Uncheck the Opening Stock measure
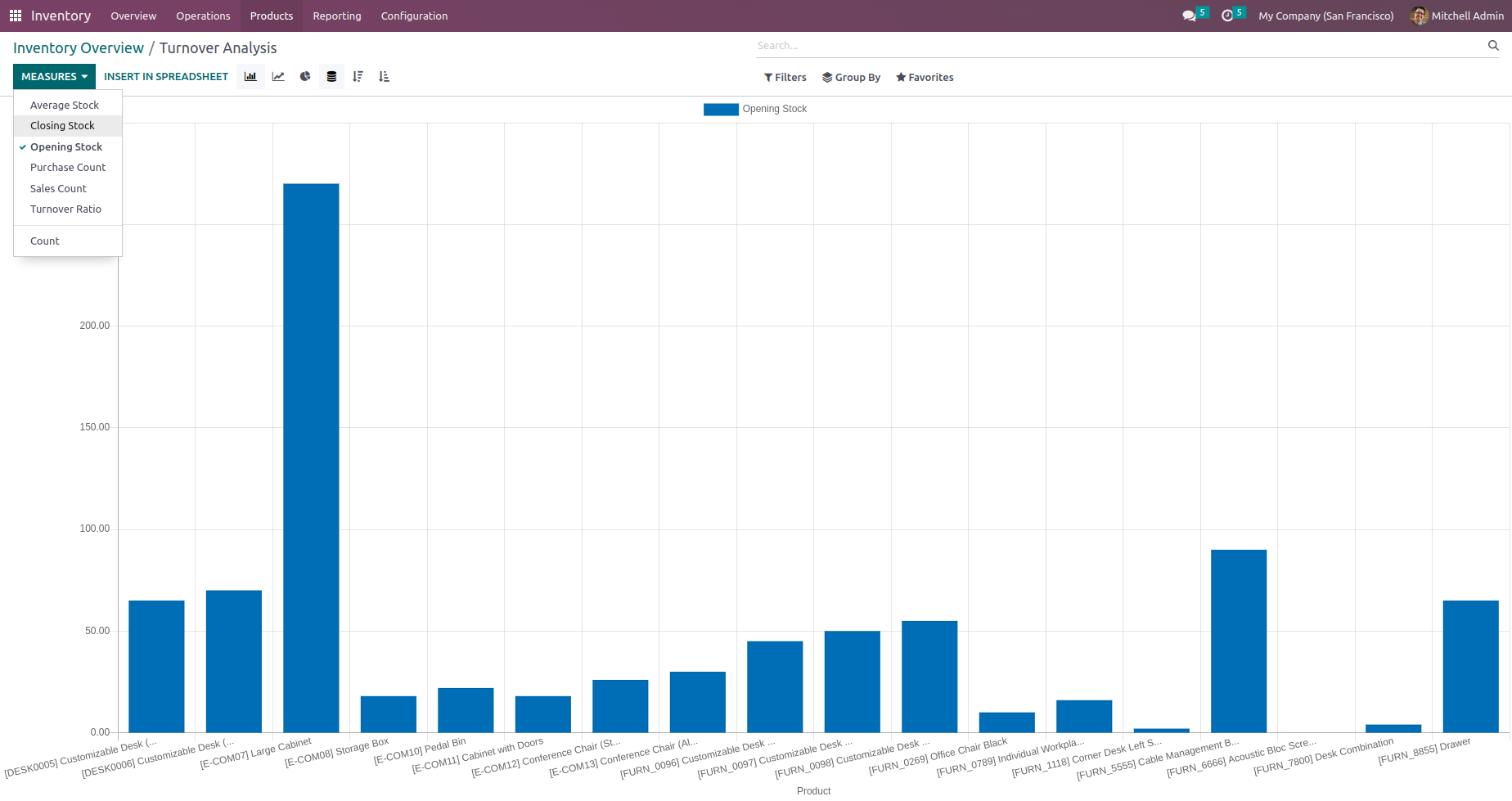Viewport: 1512px width, 801px height. 66,147
